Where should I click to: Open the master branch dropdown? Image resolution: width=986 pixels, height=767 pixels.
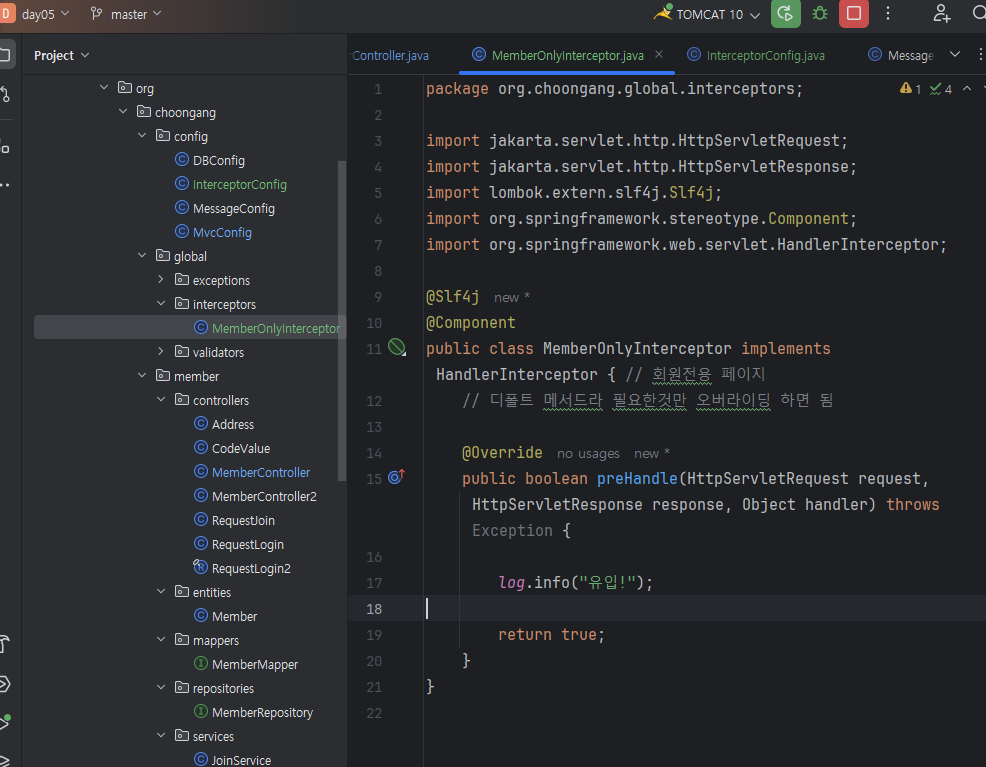(x=126, y=14)
